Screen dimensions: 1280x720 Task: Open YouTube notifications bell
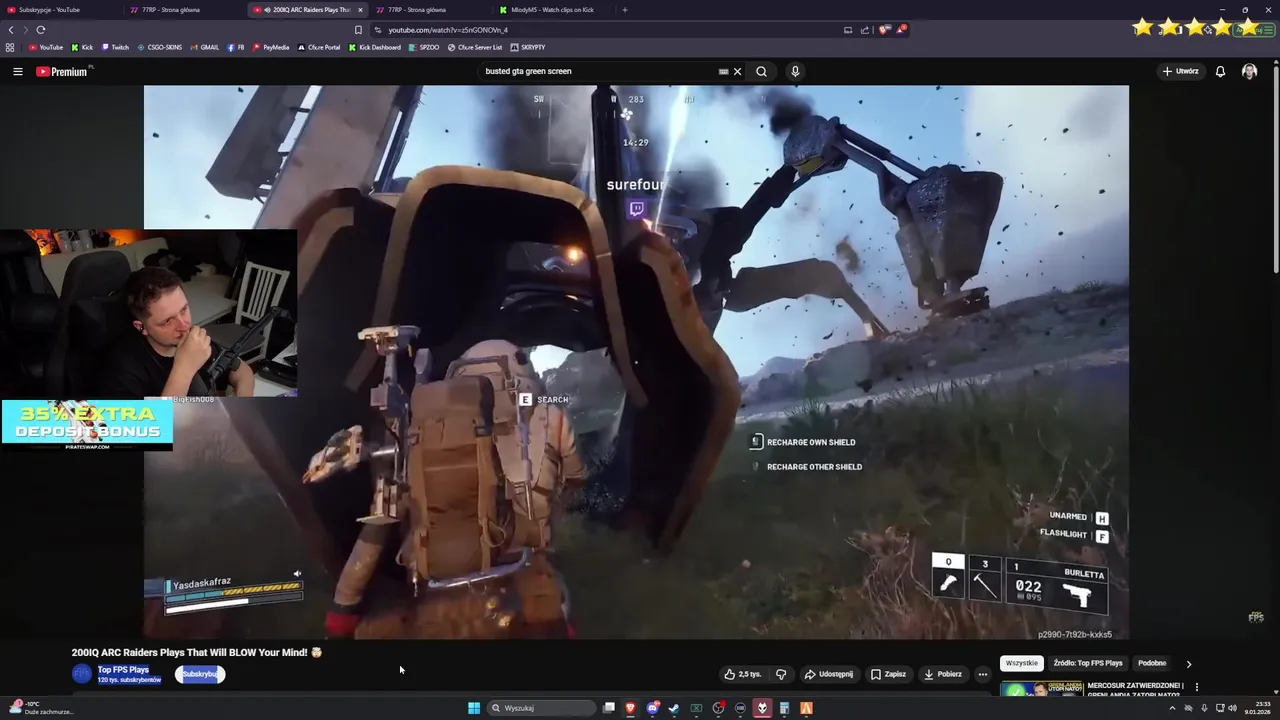click(x=1220, y=71)
